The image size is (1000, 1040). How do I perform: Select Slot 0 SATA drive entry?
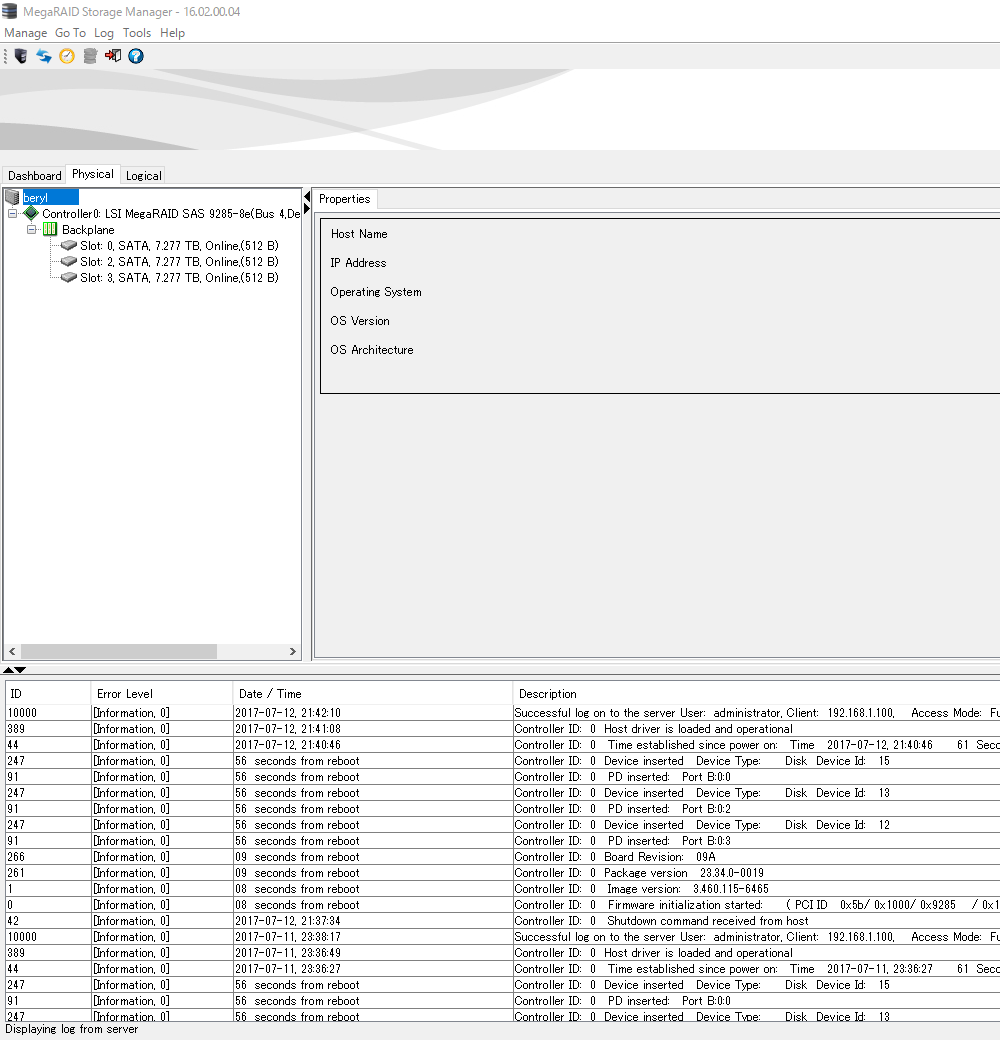click(179, 245)
